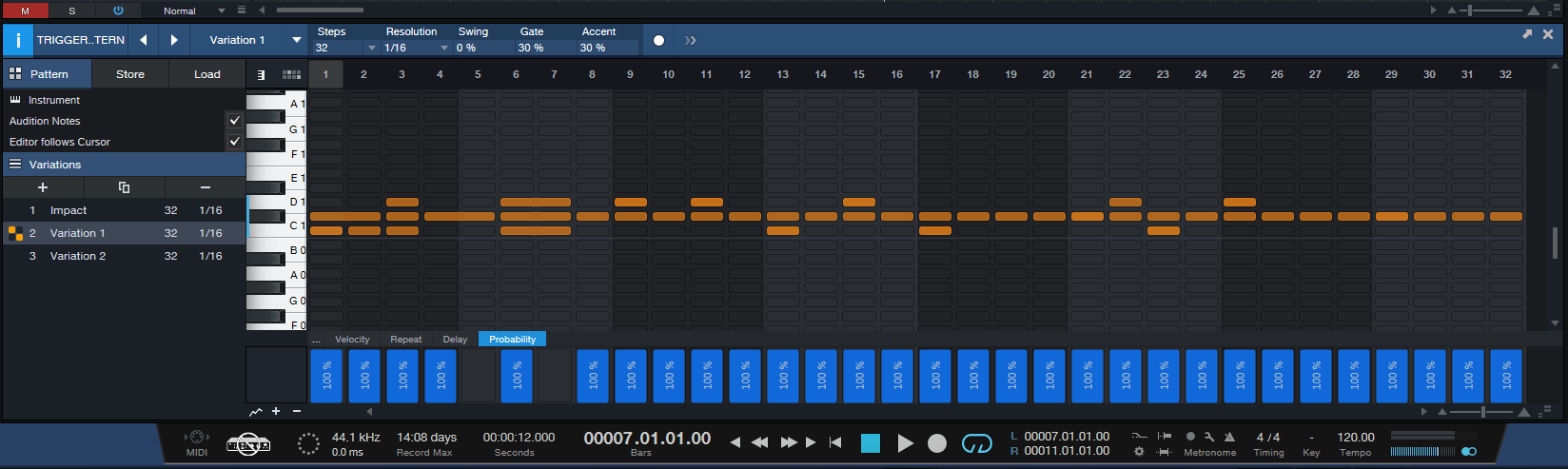The width and height of the screenshot is (1568, 469).
Task: Open the record settings gear icon
Action: point(1139,451)
